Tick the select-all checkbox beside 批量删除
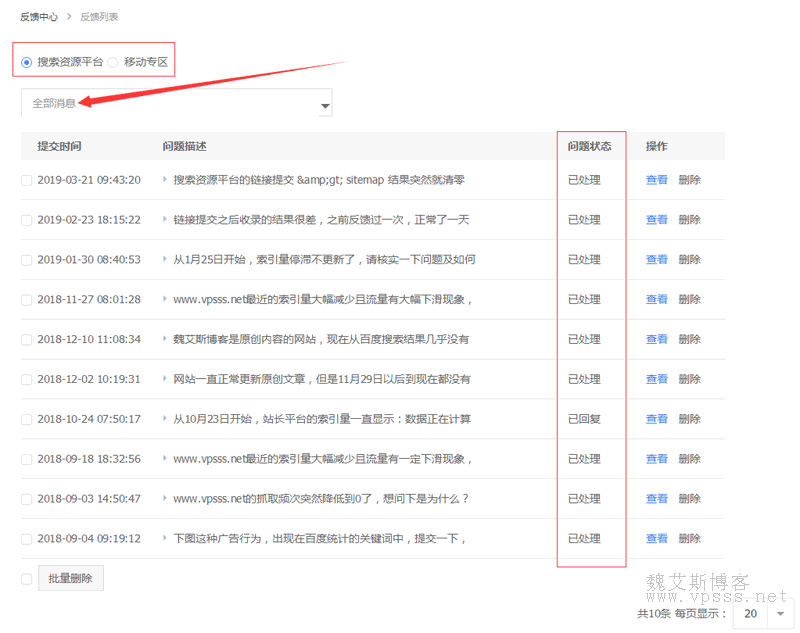Image resolution: width=800 pixels, height=633 pixels. click(x=27, y=578)
